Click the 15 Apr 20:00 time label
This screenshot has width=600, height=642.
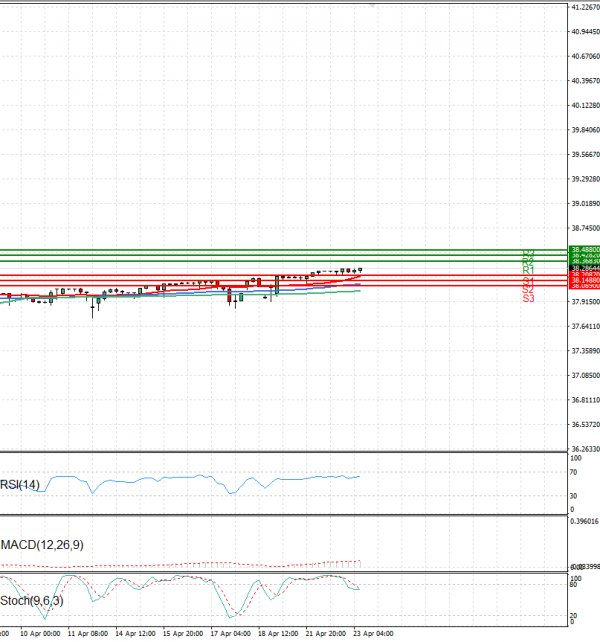[x=183, y=634]
